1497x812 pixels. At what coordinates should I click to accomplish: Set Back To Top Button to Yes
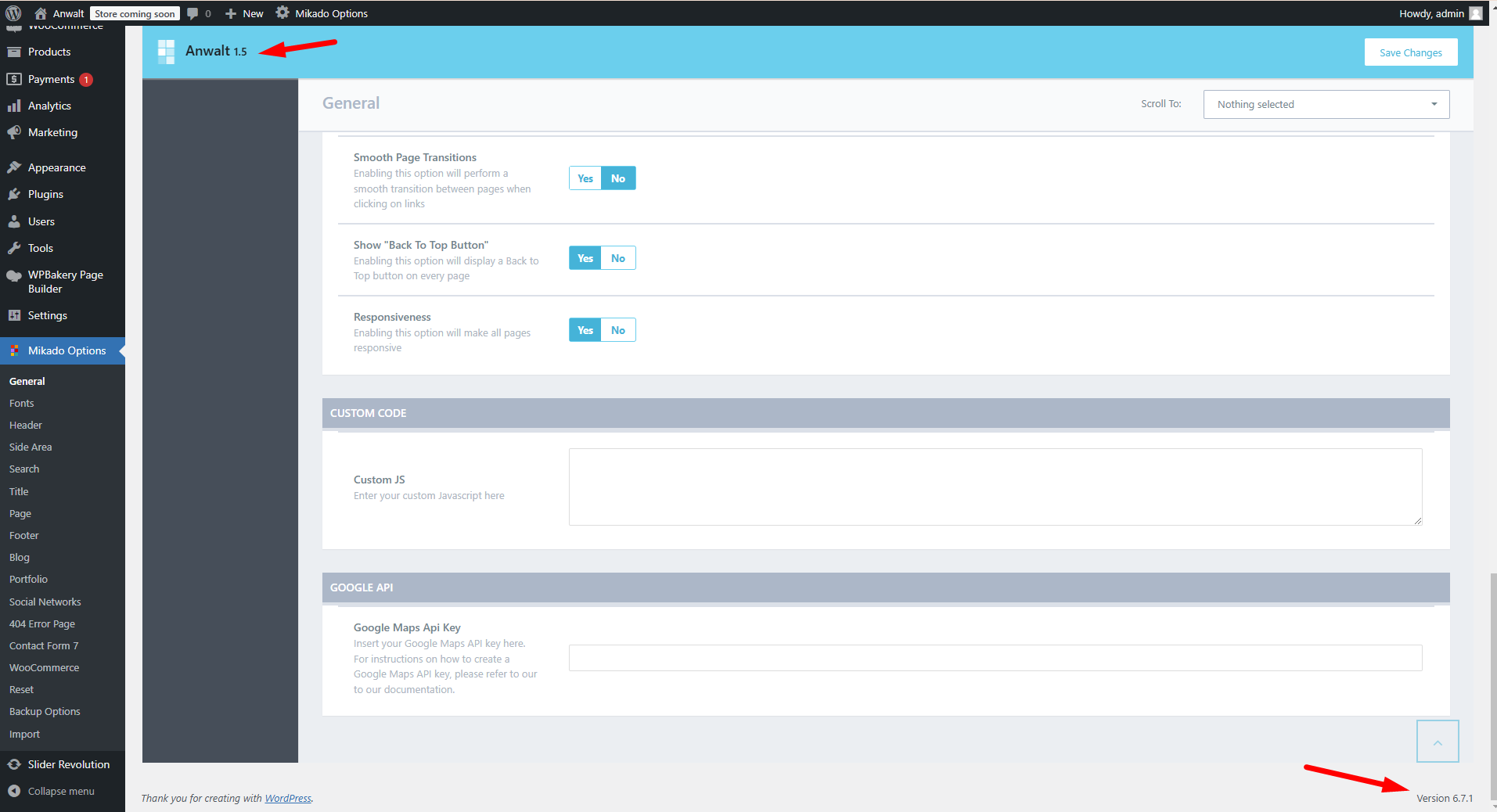click(x=585, y=258)
